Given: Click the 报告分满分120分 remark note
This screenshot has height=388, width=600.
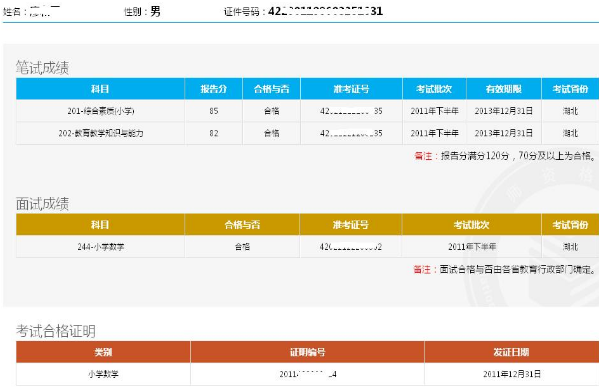Looking at the screenshot, I should pos(505,156).
